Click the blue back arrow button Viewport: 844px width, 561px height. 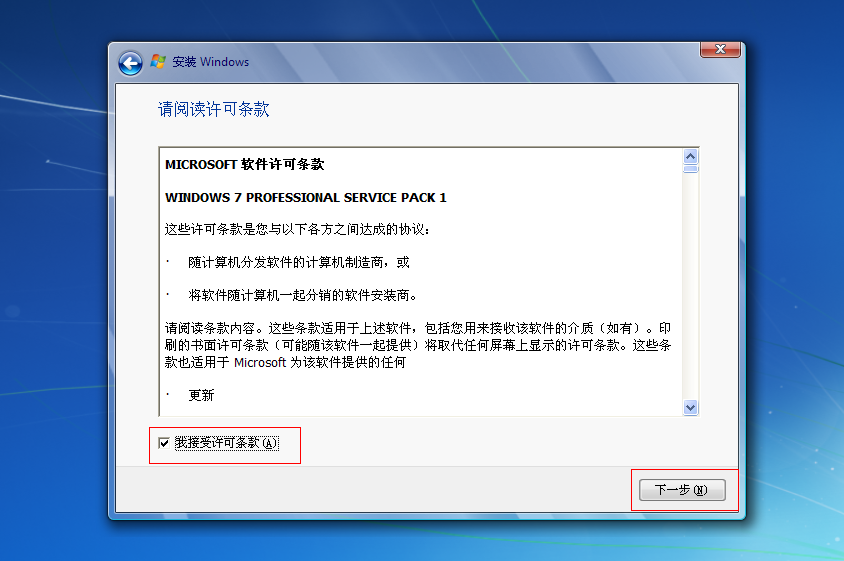130,64
